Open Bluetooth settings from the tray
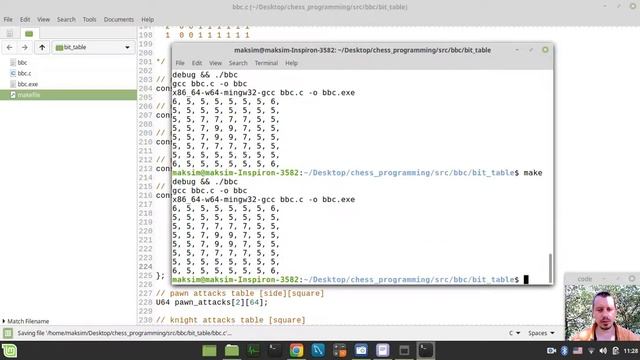 pos(564,351)
